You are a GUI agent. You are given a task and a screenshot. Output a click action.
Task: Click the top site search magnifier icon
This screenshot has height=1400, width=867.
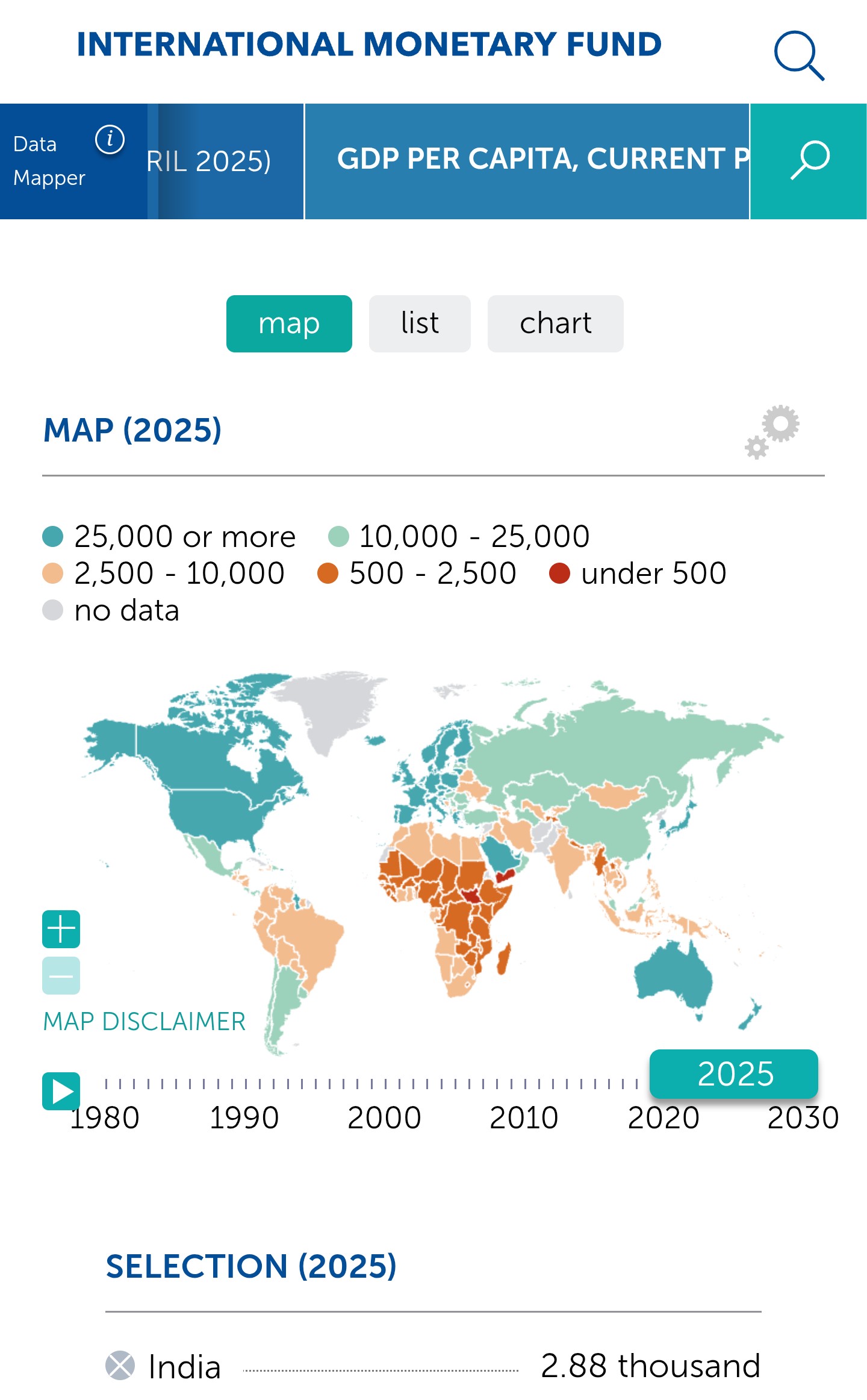click(798, 55)
